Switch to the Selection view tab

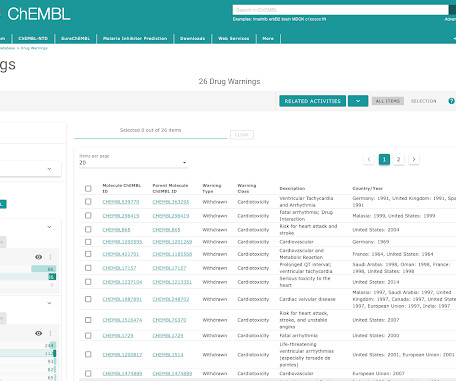(423, 101)
